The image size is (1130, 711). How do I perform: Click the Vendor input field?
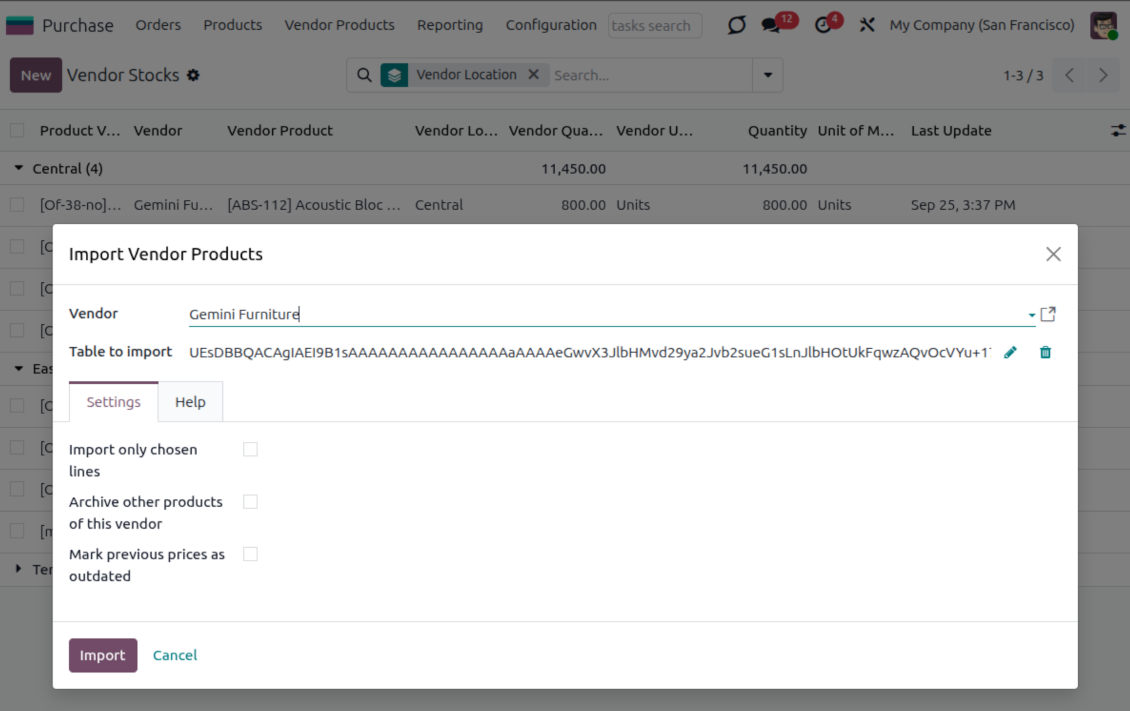click(600, 314)
